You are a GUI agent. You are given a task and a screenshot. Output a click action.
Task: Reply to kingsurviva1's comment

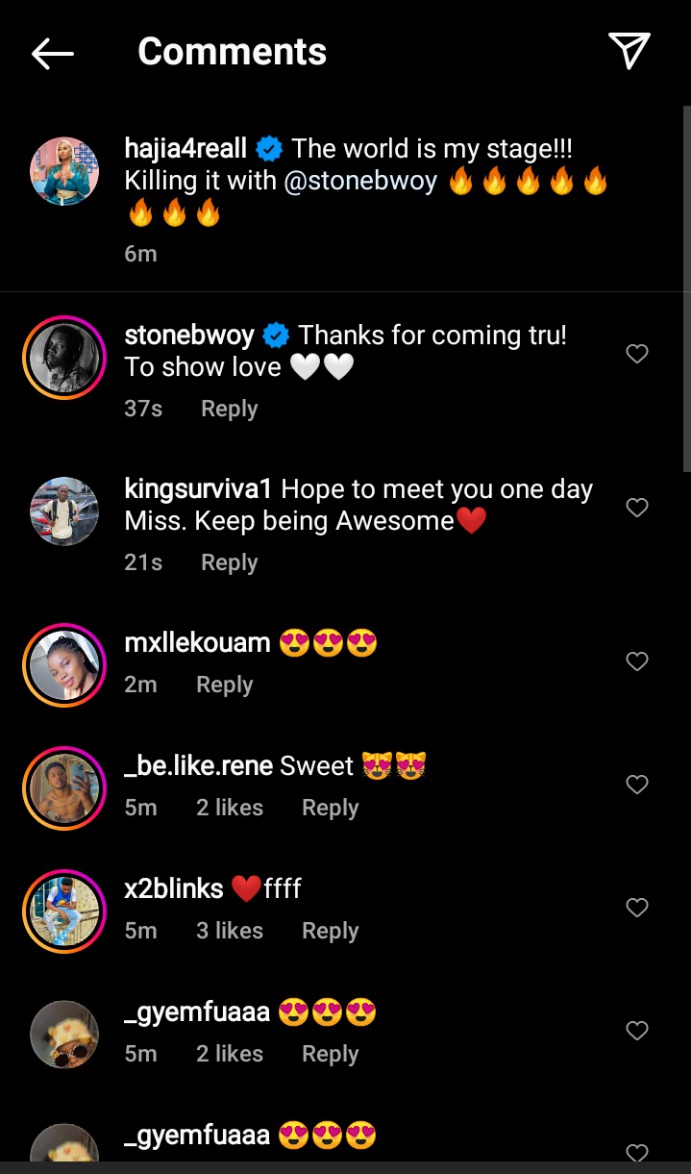pyautogui.click(x=229, y=563)
